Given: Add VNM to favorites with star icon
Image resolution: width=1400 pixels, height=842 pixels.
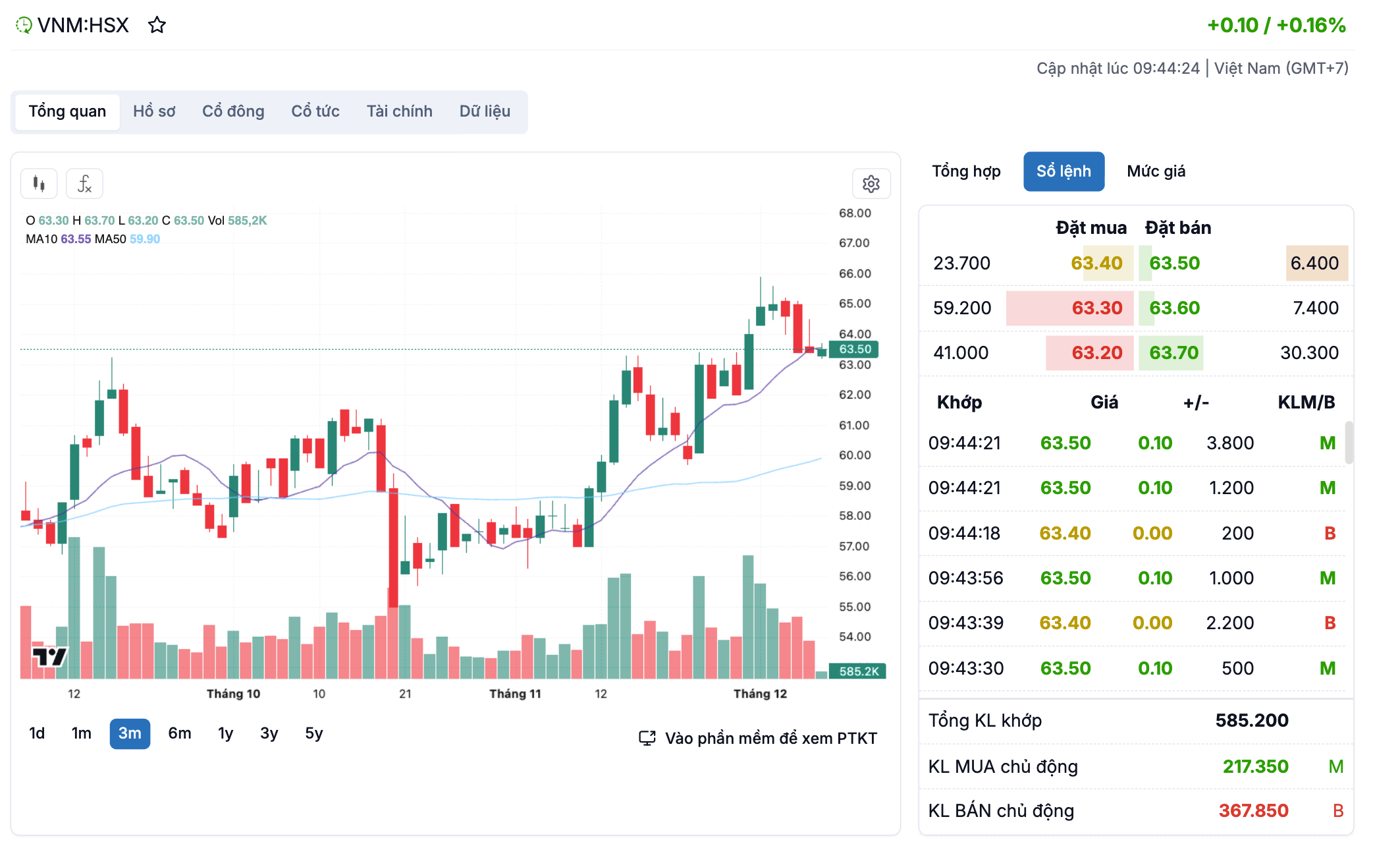Looking at the screenshot, I should coord(157,25).
